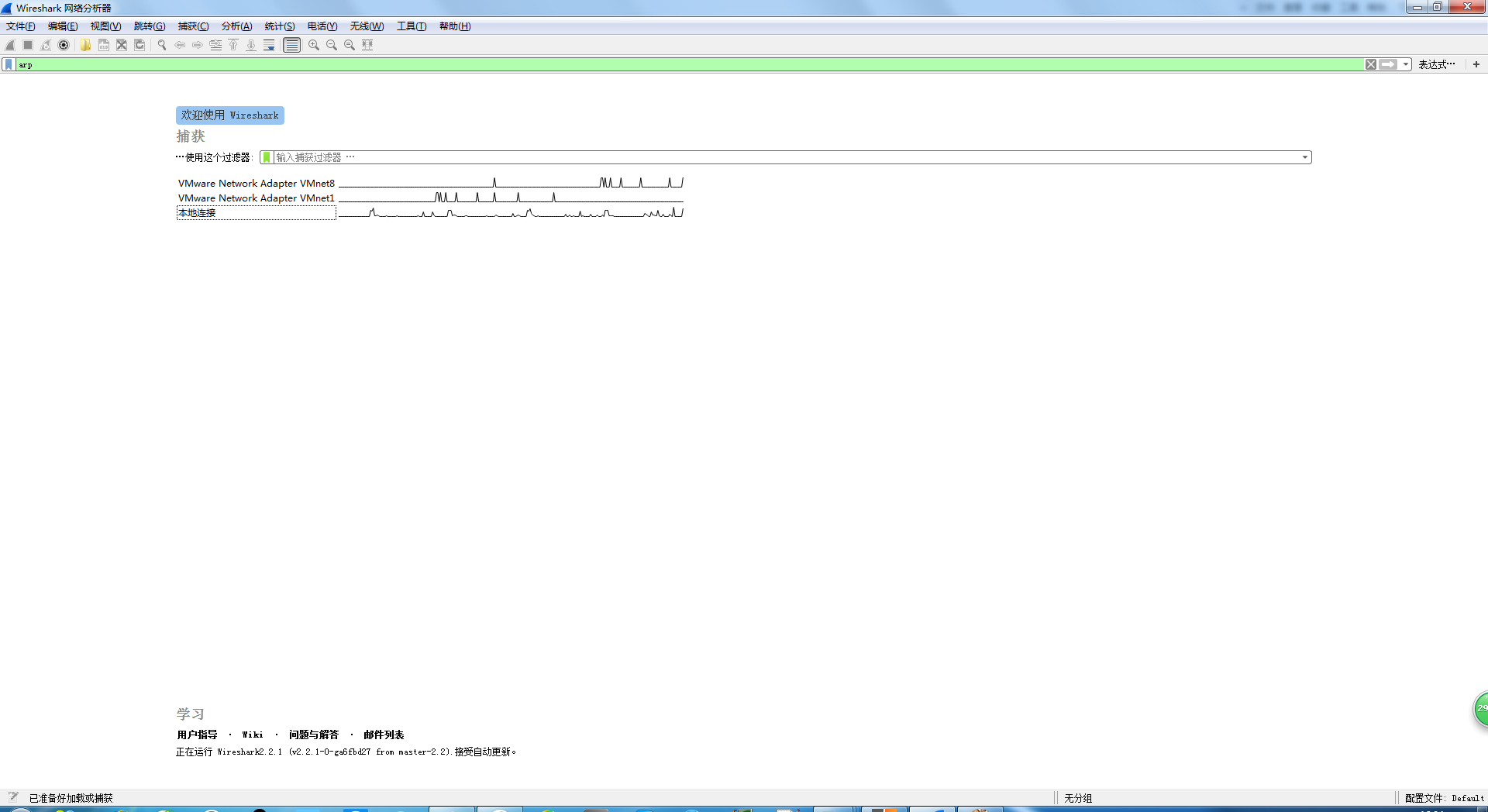Click the zoom out icon
This screenshot has height=812, width=1488.
[x=331, y=45]
